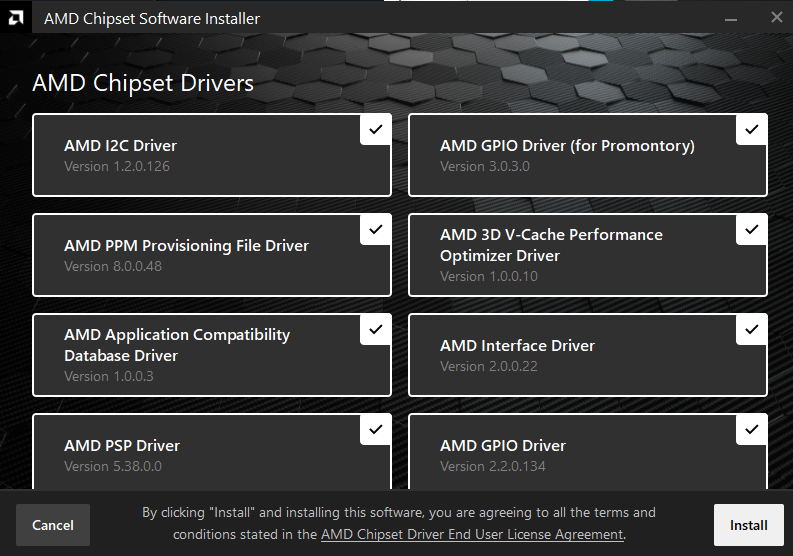Click the Version 1.2.0.126 text

click(x=117, y=166)
